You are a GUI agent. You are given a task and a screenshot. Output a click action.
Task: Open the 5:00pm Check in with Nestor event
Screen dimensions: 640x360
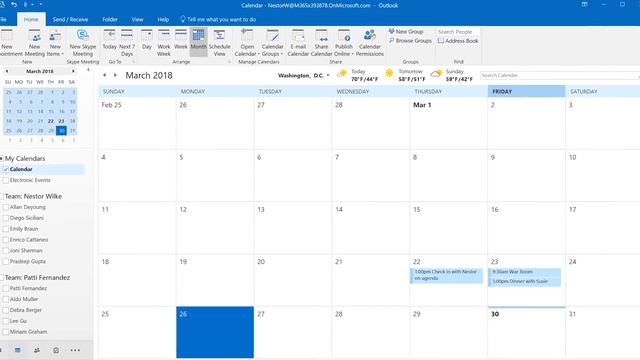click(x=446, y=275)
